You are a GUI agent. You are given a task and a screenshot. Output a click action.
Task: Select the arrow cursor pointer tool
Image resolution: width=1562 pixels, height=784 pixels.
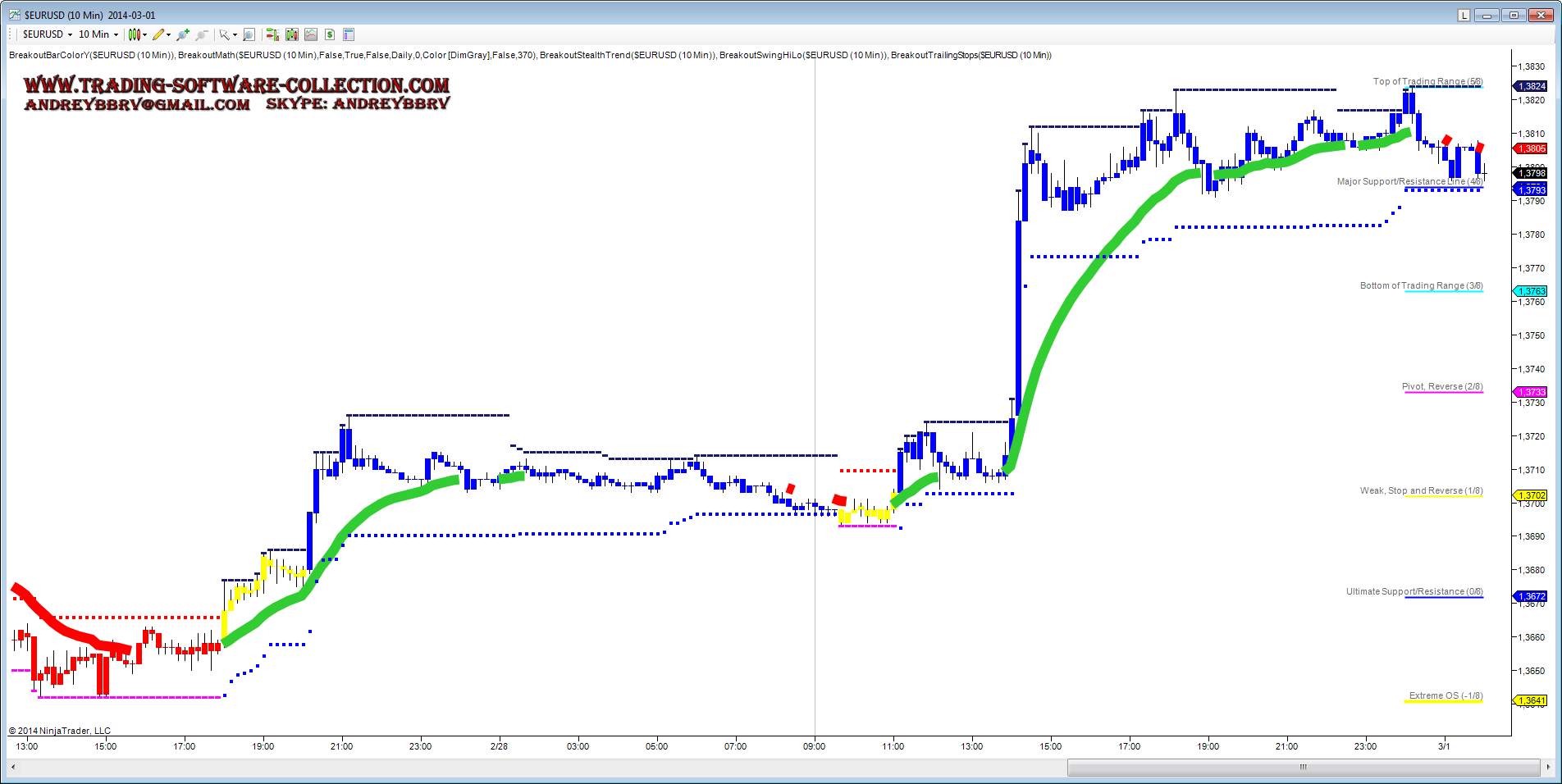[224, 34]
